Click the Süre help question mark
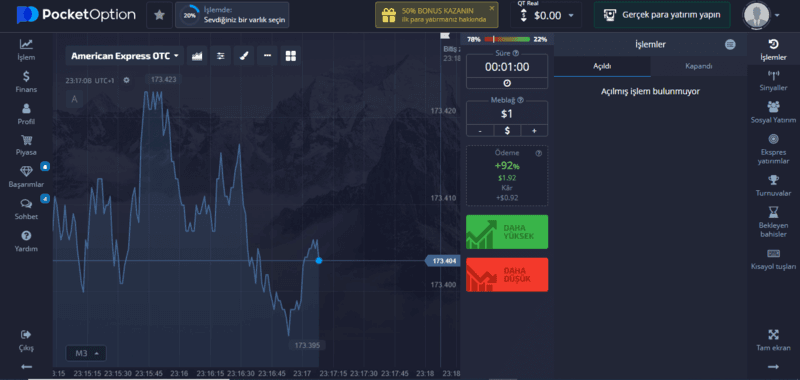Screen dimensions: 800x380 pyautogui.click(x=515, y=53)
